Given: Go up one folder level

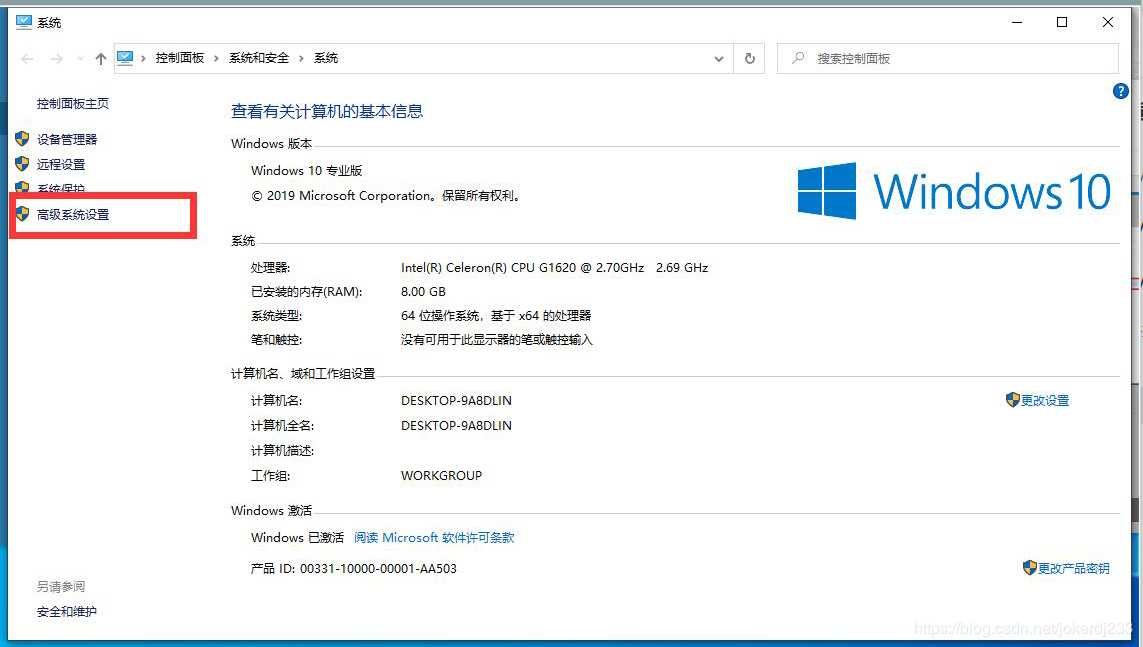Looking at the screenshot, I should pyautogui.click(x=101, y=59).
